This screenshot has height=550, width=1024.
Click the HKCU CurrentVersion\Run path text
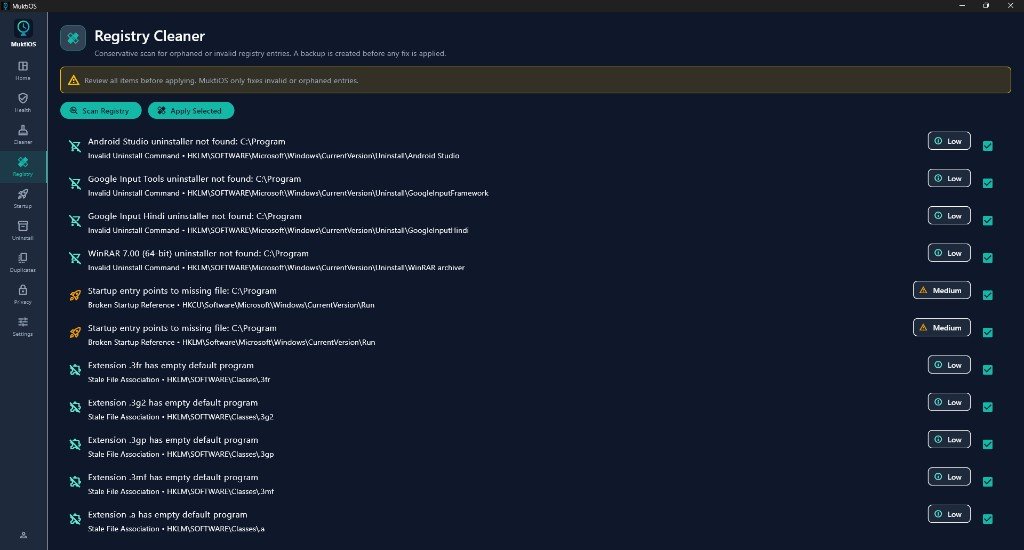coord(278,305)
